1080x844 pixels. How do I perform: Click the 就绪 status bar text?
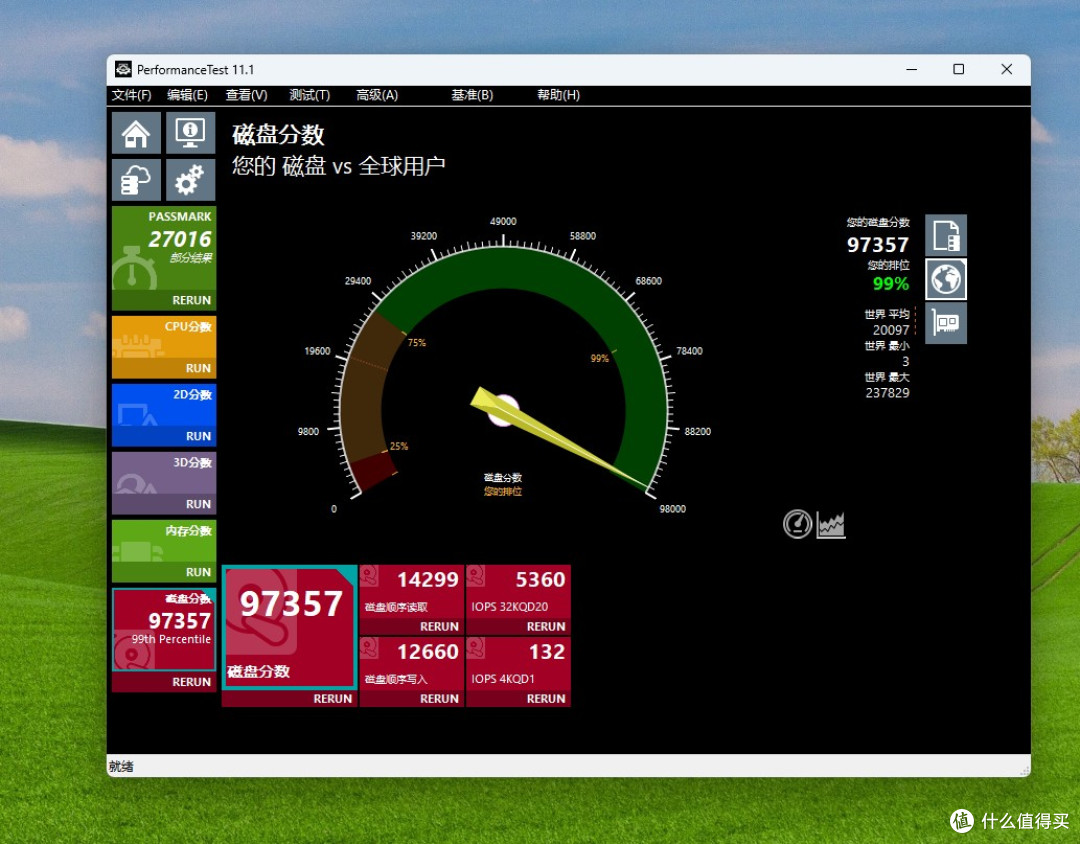click(x=121, y=766)
